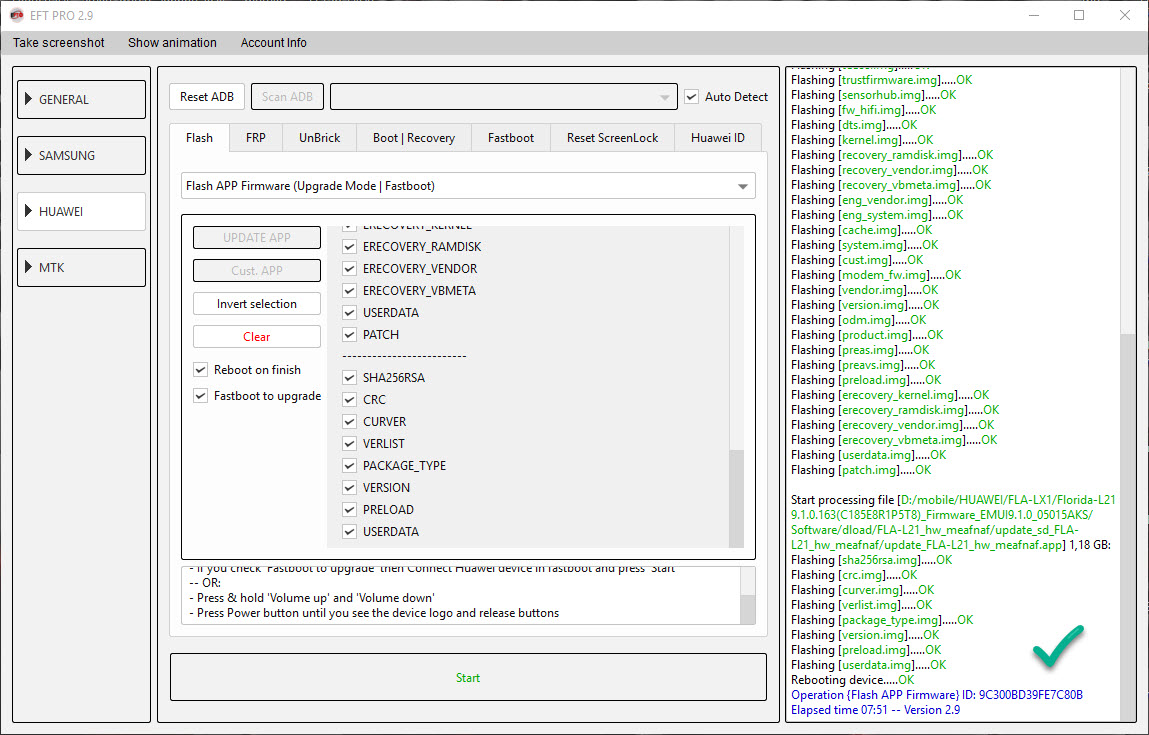This screenshot has width=1149, height=735.
Task: Click the 'Flashing [sha256rsa.img]' log line
Action: (x=872, y=560)
